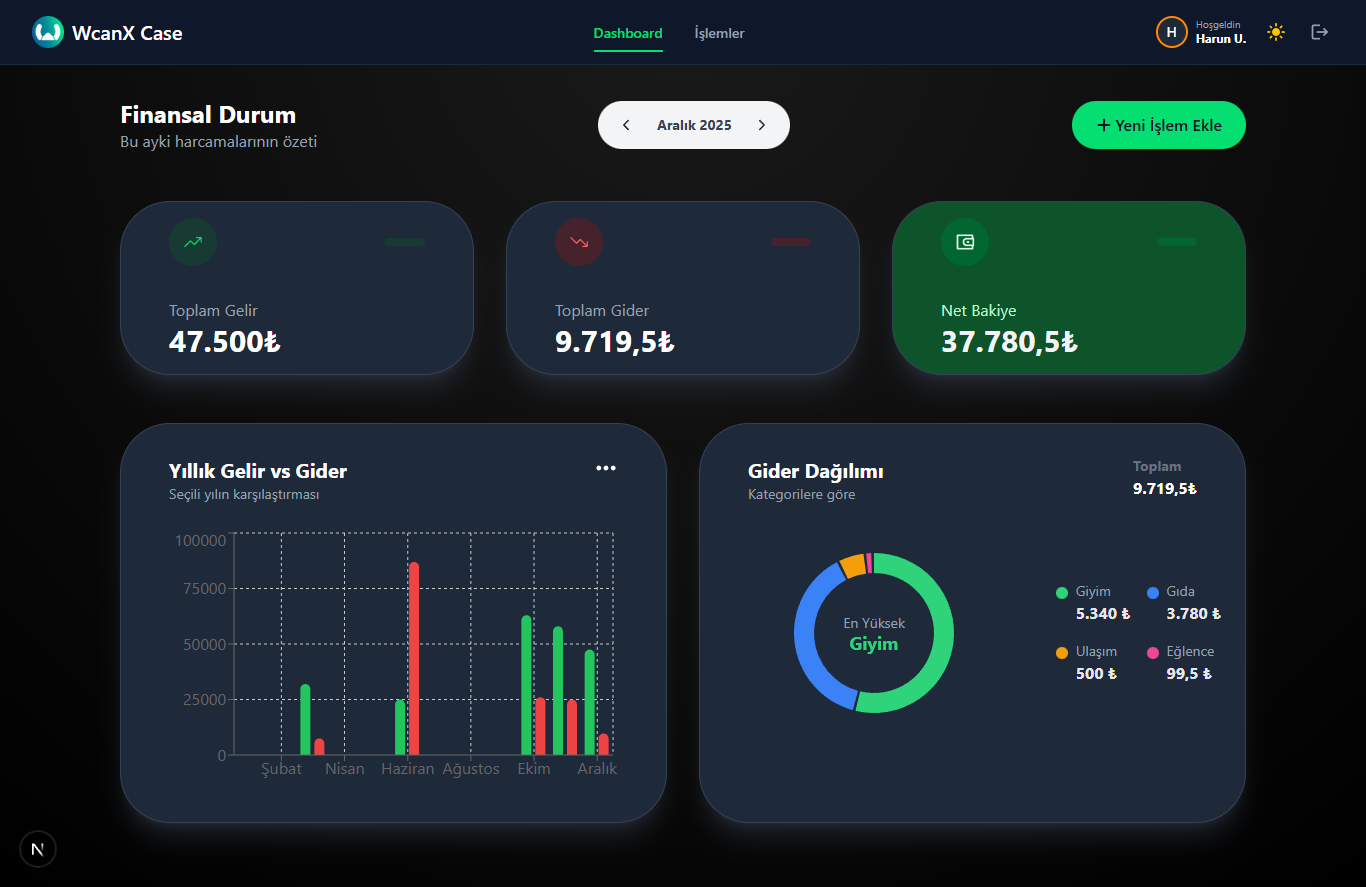Click the user avatar with letter H

coord(1171,32)
